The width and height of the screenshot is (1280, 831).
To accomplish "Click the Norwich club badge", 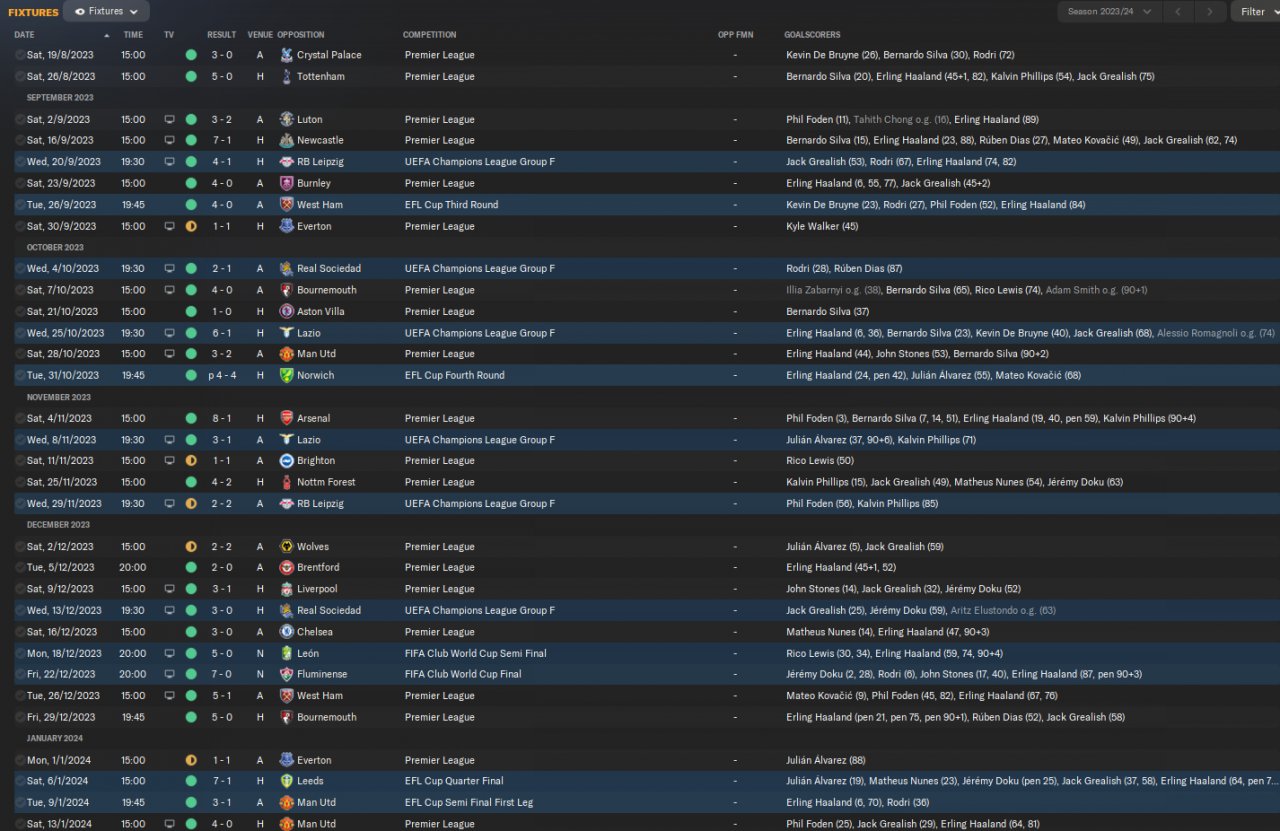I will tap(287, 375).
